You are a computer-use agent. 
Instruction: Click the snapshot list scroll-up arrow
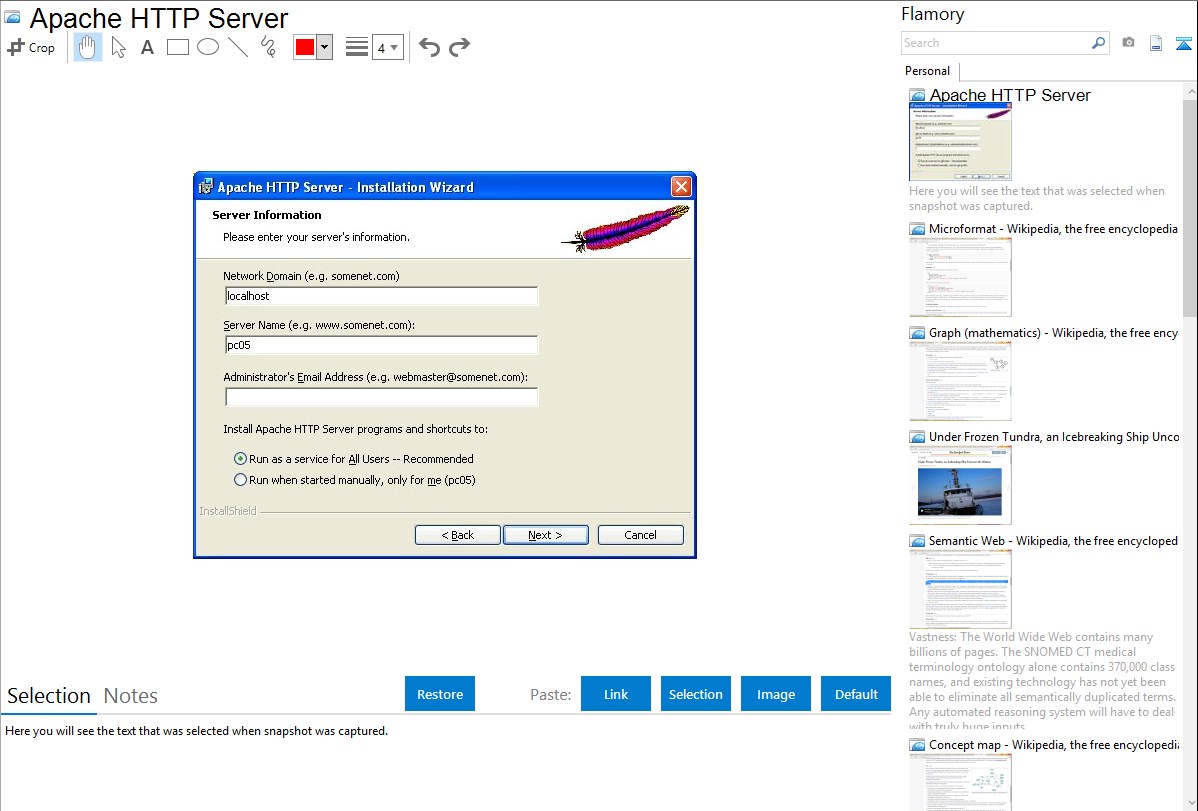coord(1191,91)
